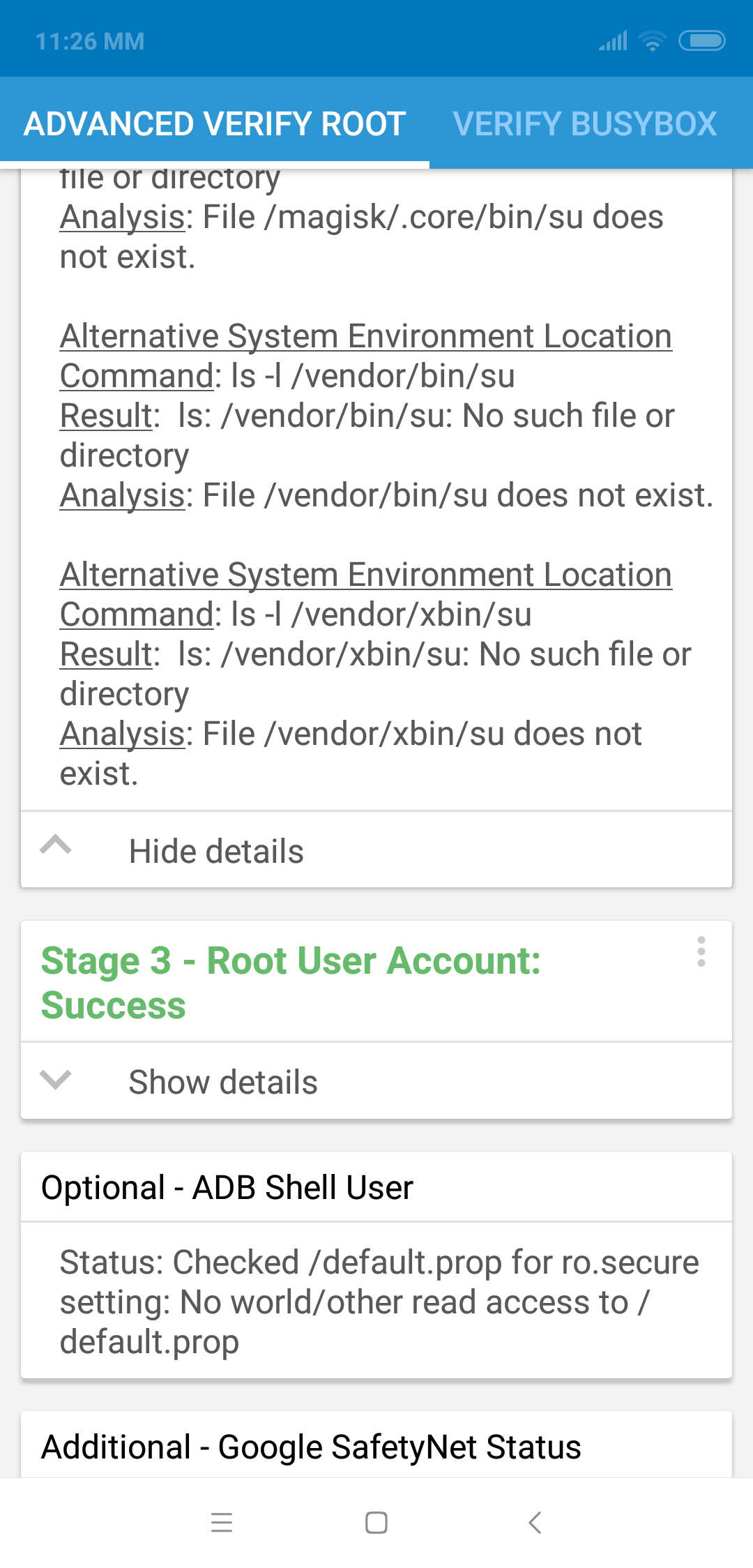The image size is (753, 1568).
Task: Tap the clock in the status bar
Action: click(x=90, y=42)
